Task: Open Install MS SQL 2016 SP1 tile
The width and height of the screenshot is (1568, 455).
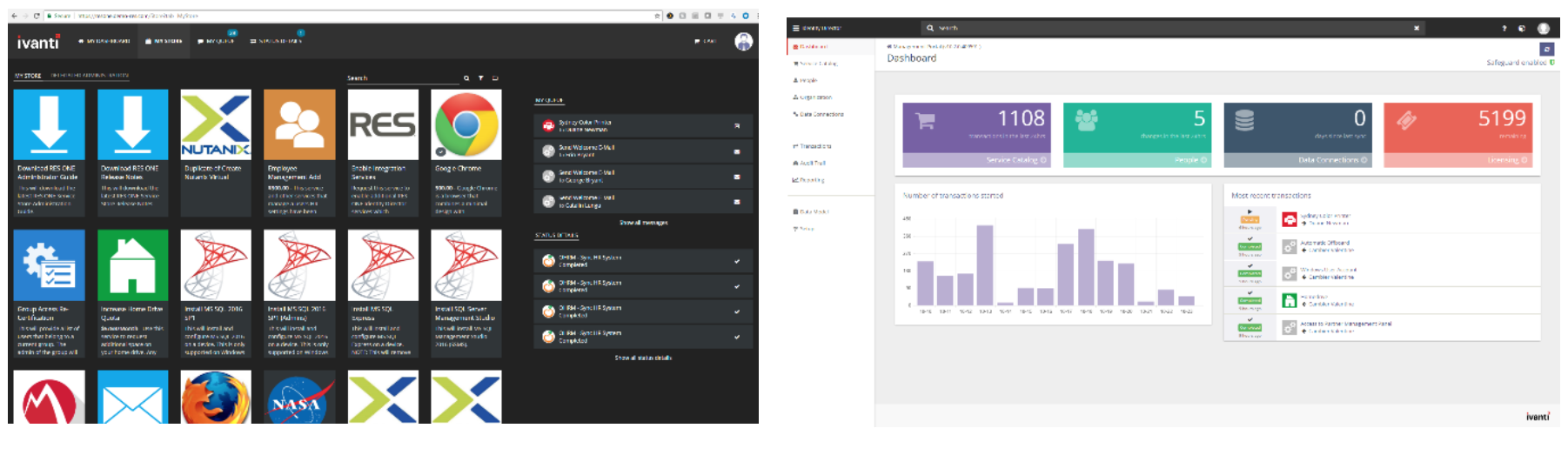Action: [216, 292]
